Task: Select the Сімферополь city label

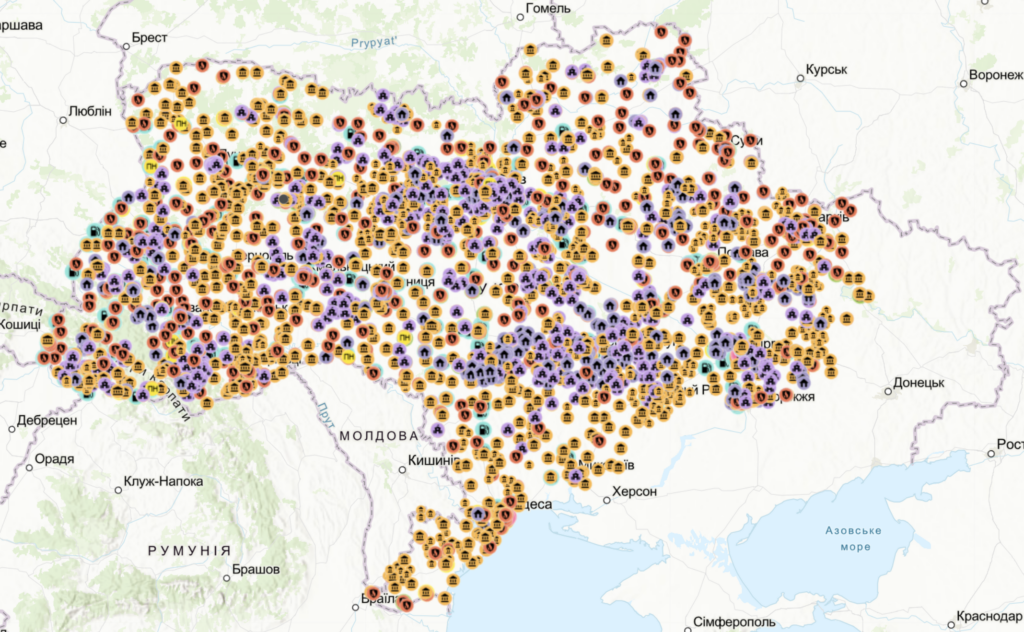Action: [734, 622]
